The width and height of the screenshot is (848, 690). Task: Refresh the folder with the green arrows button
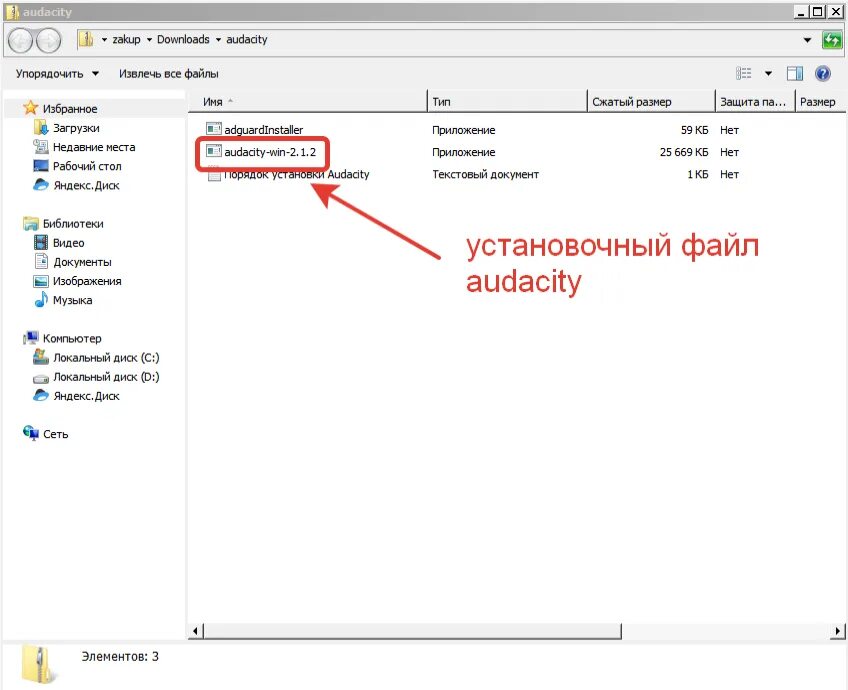coord(831,40)
